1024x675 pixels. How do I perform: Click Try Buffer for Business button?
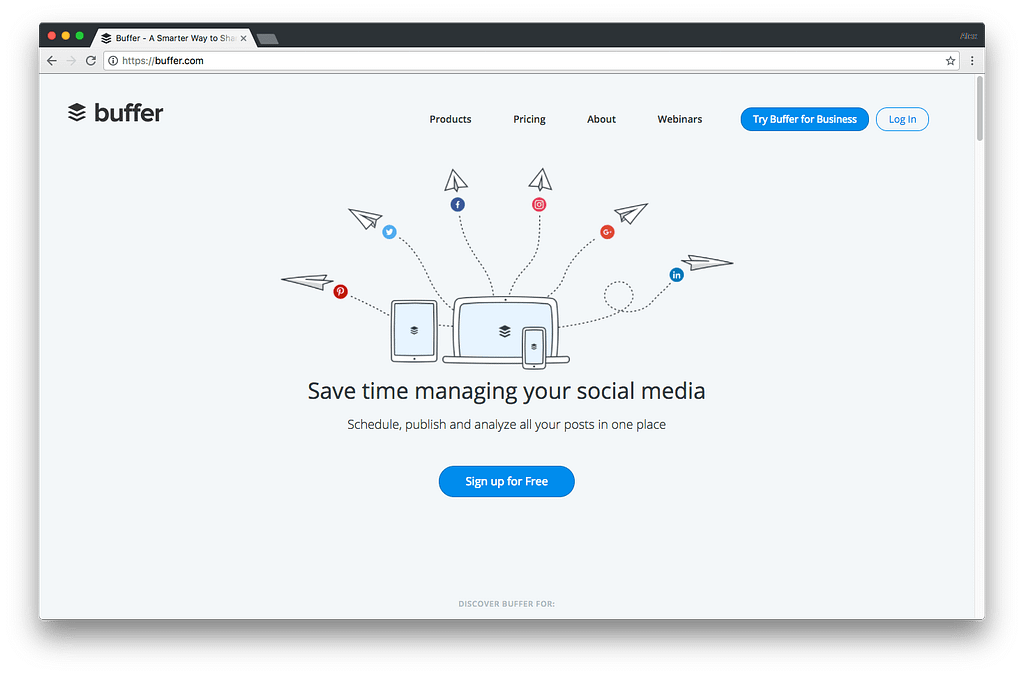click(805, 119)
